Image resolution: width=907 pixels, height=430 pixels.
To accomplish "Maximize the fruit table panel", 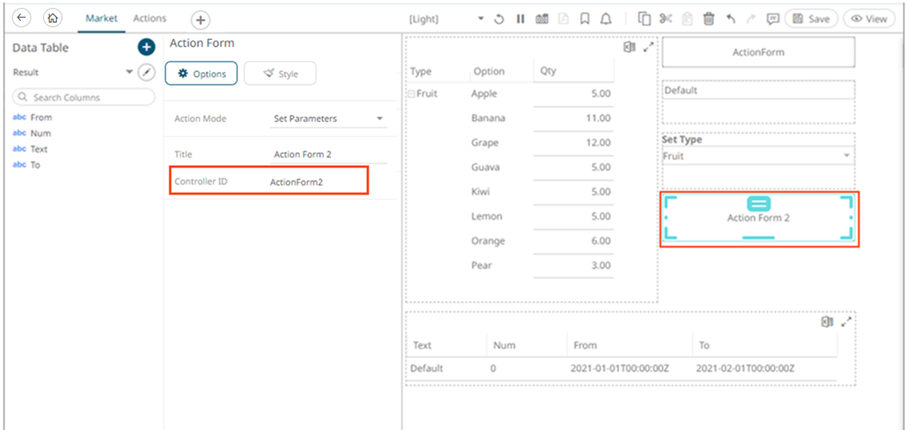I will 648,47.
